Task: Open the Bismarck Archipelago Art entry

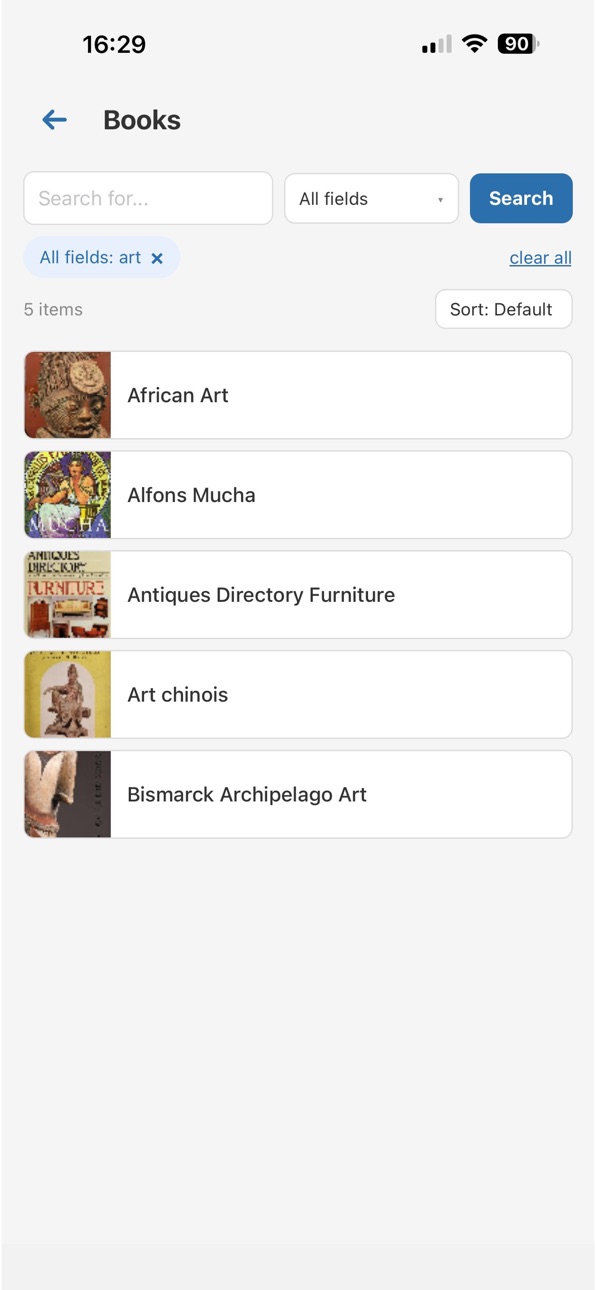Action: (298, 795)
